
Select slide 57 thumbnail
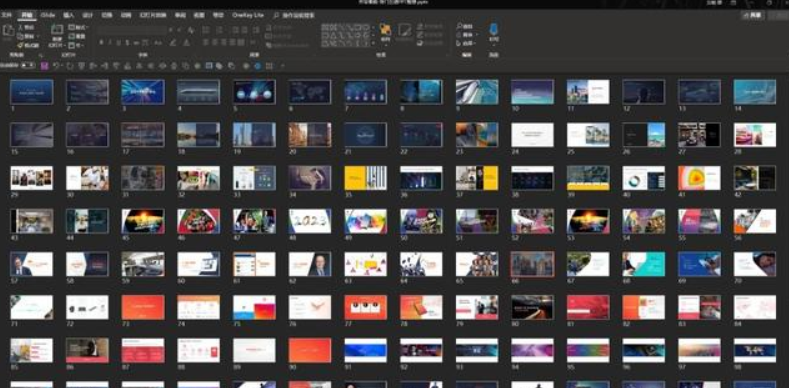pyautogui.click(x=32, y=264)
